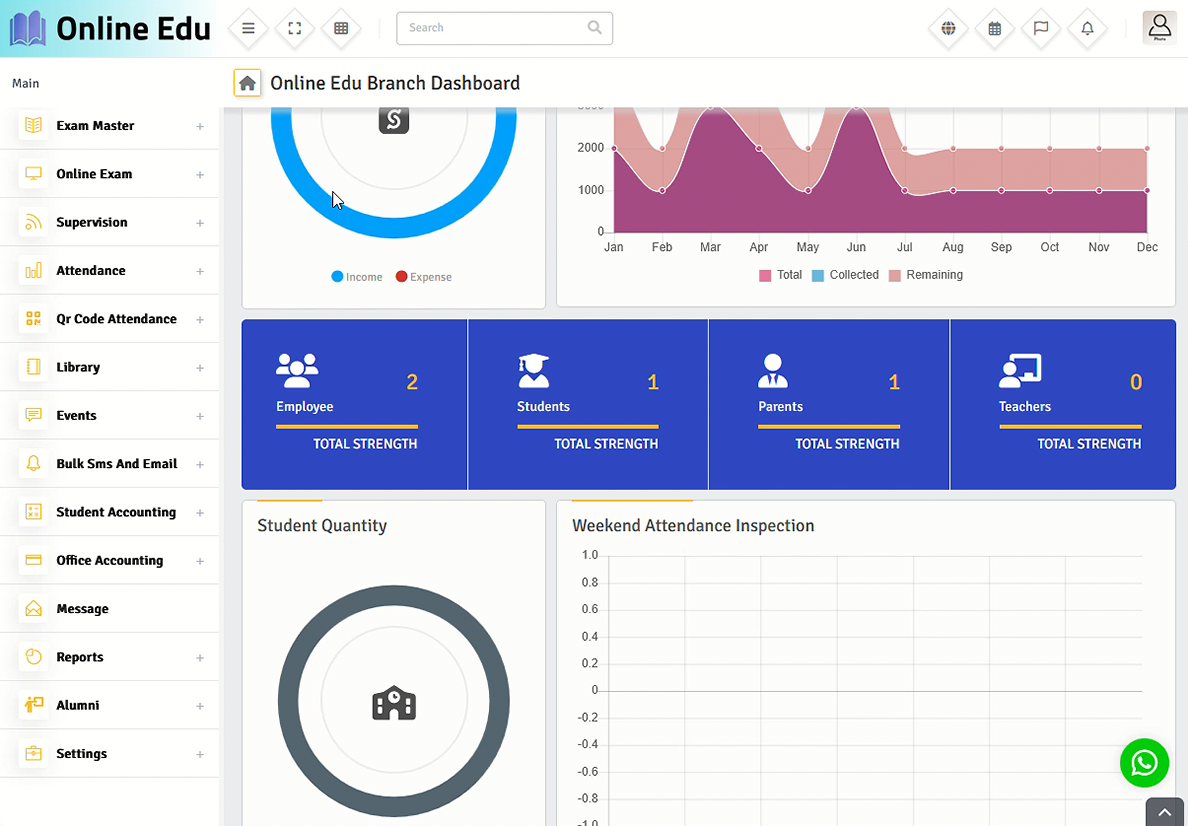This screenshot has height=826, width=1188.
Task: Click the green WhatsApp chat button
Action: pos(1144,763)
